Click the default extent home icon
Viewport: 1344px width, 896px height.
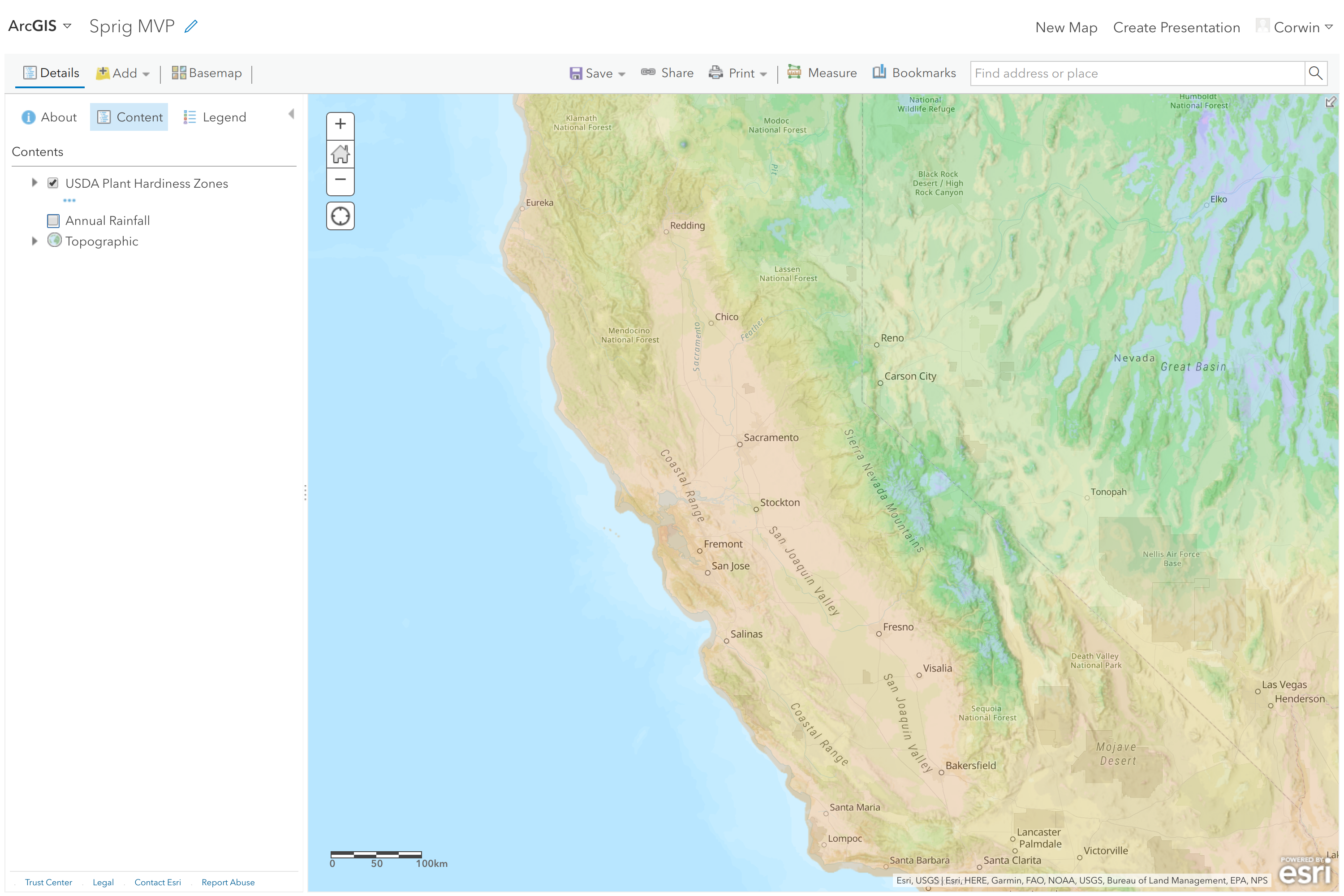340,154
